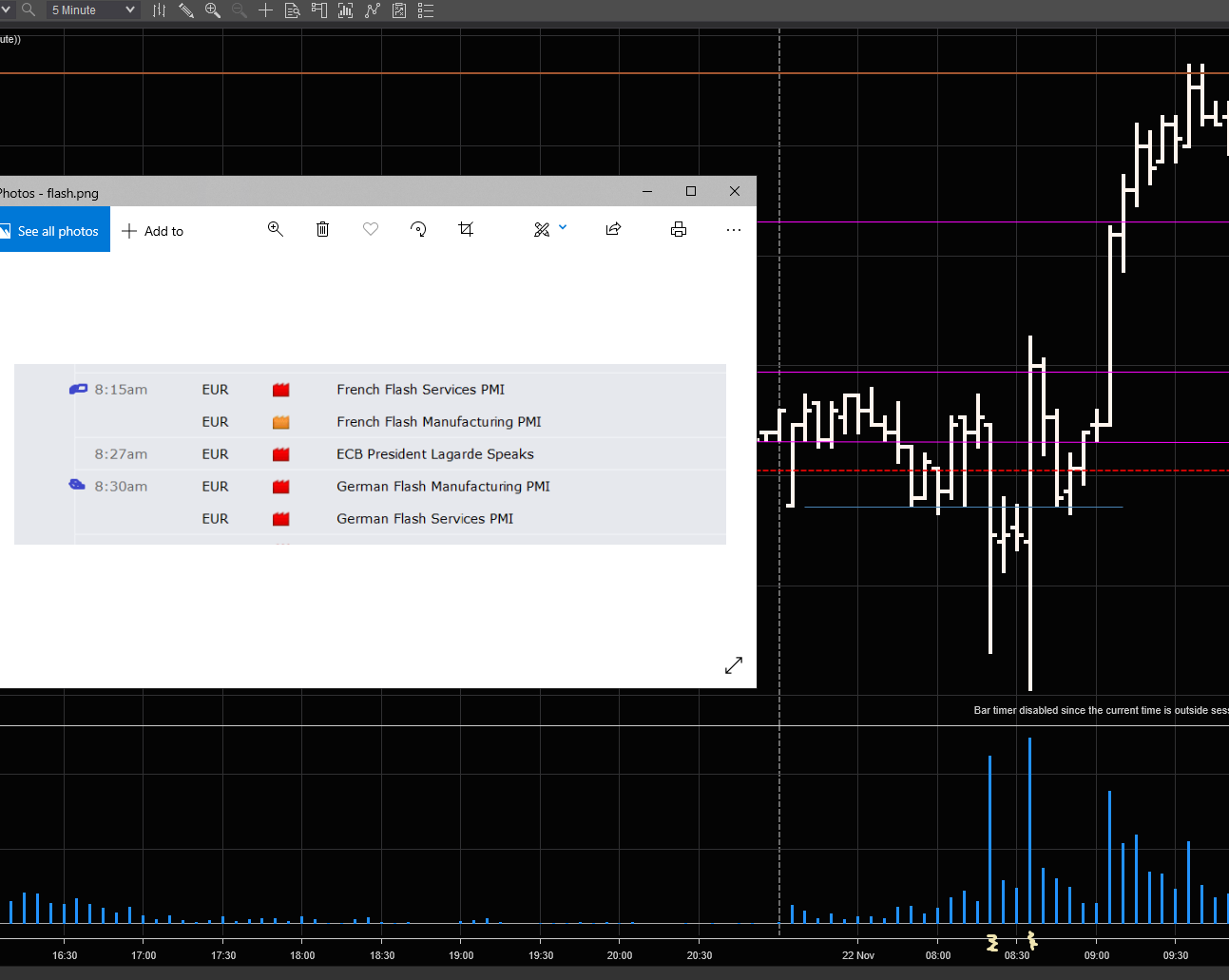Click the share icon in Photos
Viewport: 1229px width, 980px height.
[613, 229]
